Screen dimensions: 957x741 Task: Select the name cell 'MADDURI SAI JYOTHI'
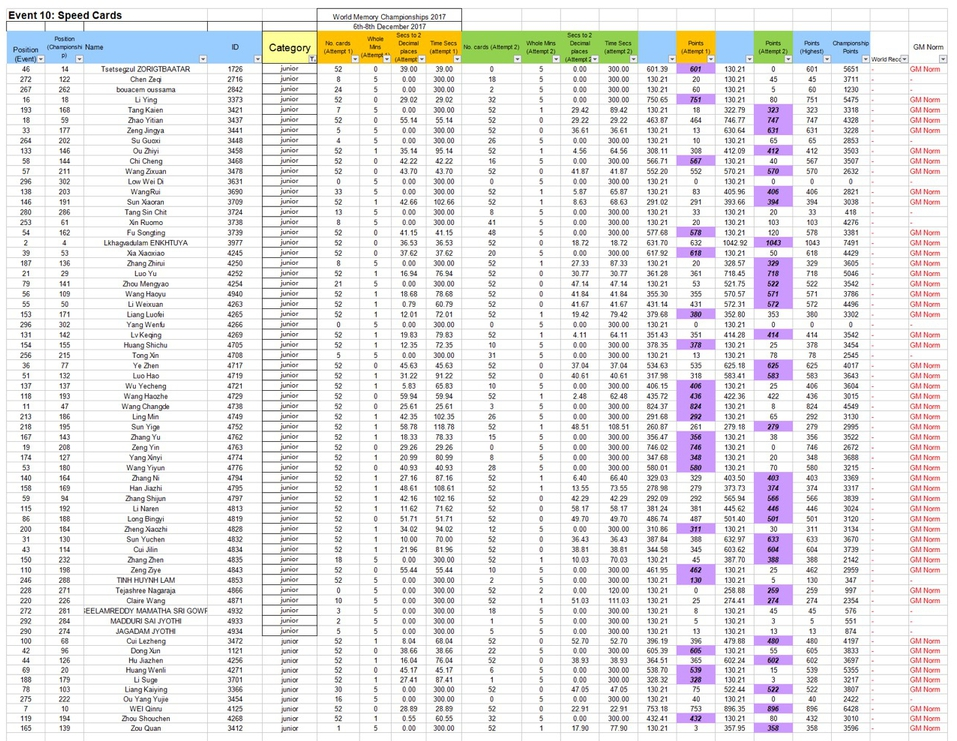pyautogui.click(x=145, y=621)
